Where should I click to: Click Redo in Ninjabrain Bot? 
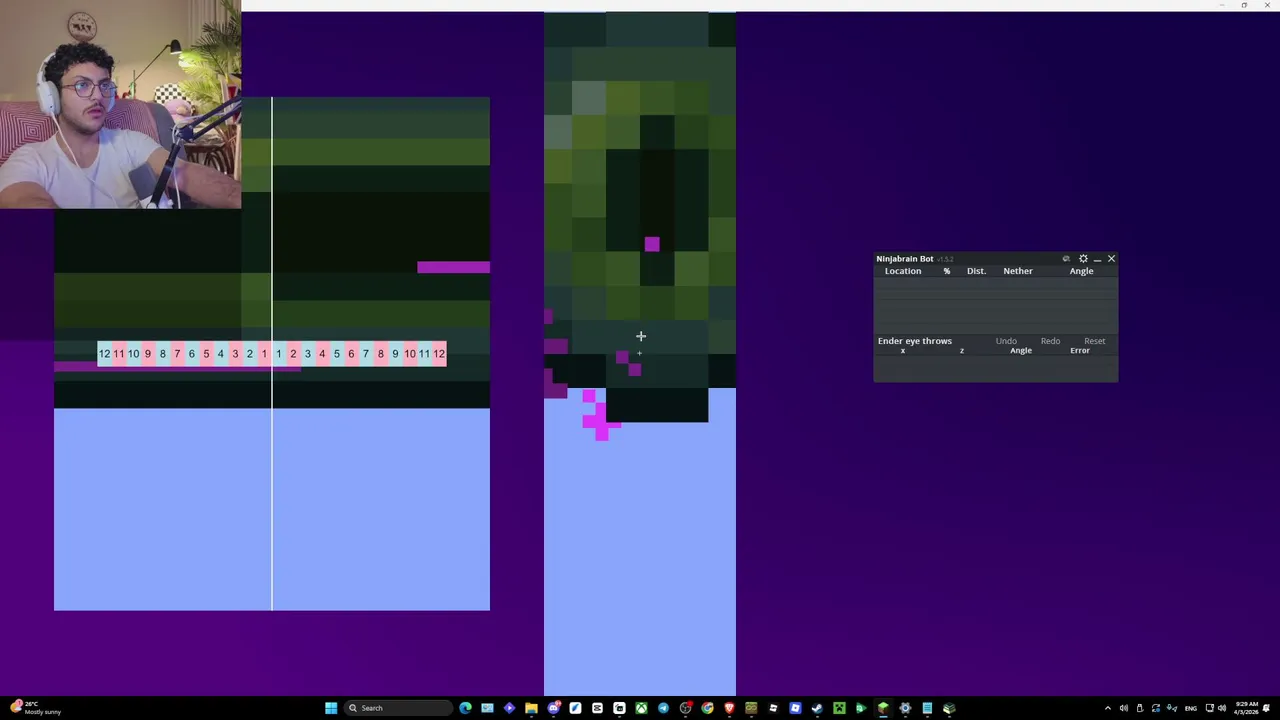coord(1050,341)
